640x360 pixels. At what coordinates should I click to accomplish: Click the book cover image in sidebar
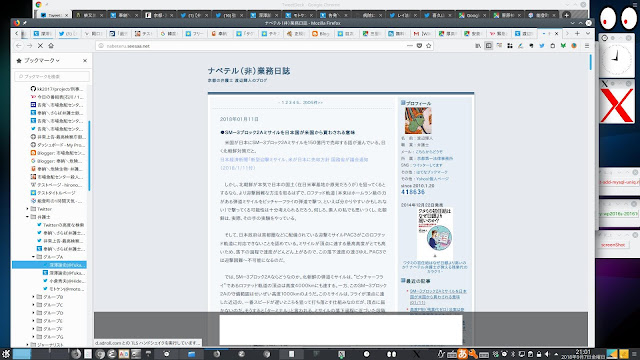(x=435, y=233)
